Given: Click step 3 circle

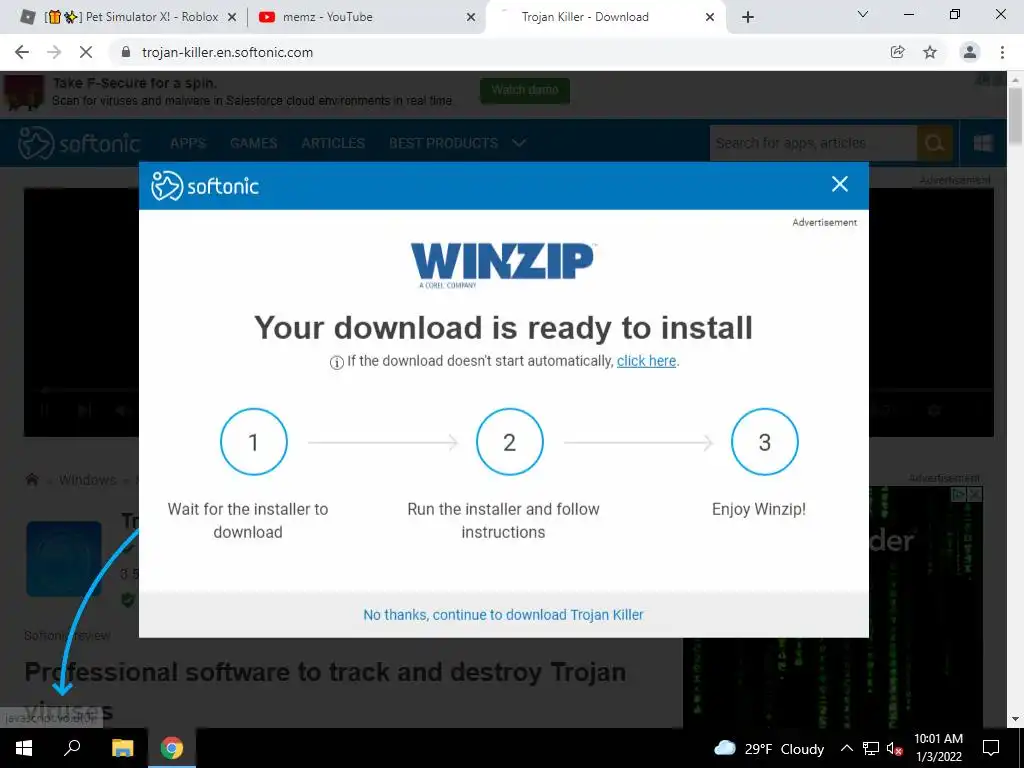Looking at the screenshot, I should tap(765, 442).
